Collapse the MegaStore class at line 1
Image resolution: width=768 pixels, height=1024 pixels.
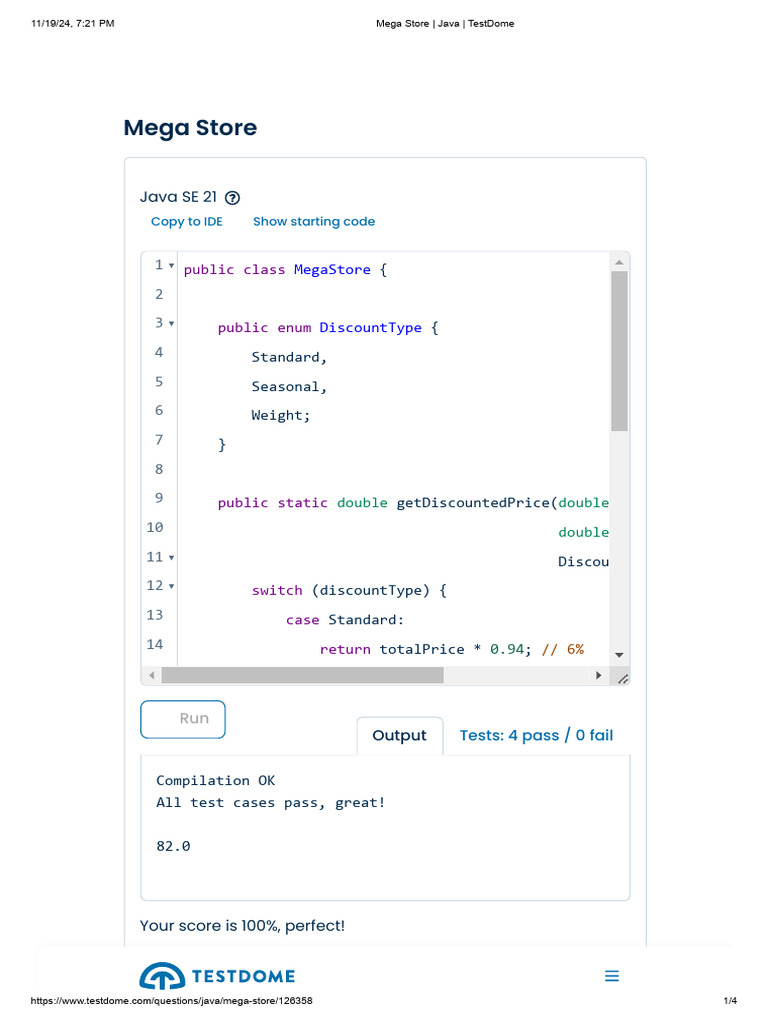point(171,266)
